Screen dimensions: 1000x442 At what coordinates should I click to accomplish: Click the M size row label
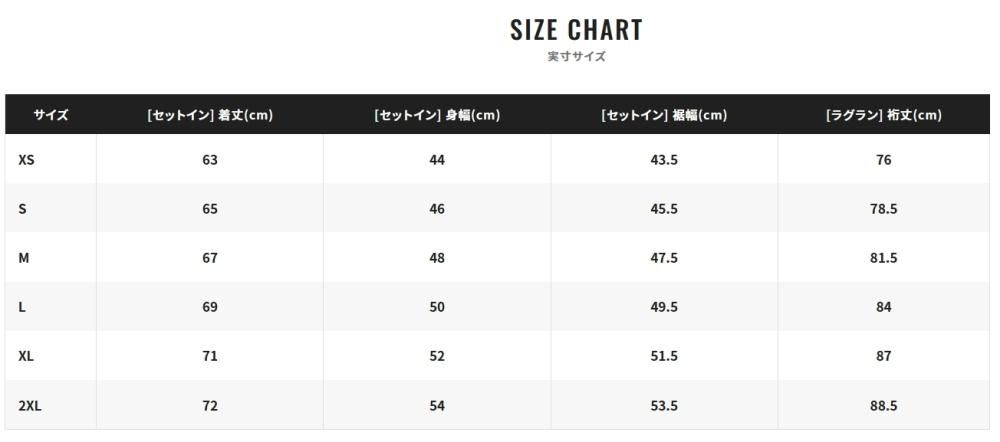pos(24,258)
